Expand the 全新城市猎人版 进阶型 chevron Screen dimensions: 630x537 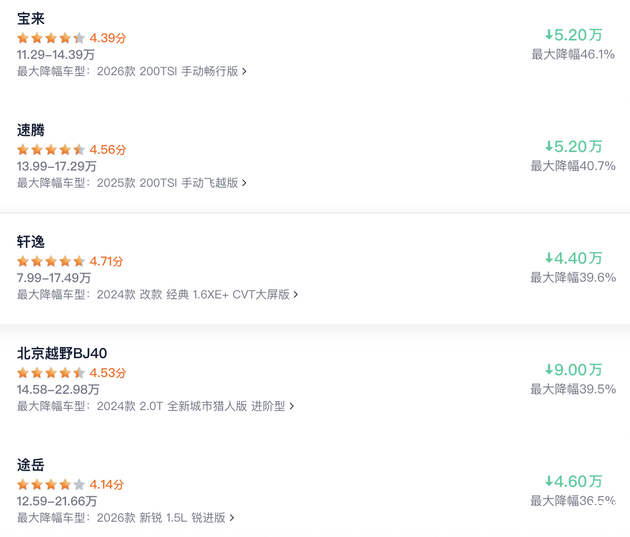pos(292,407)
